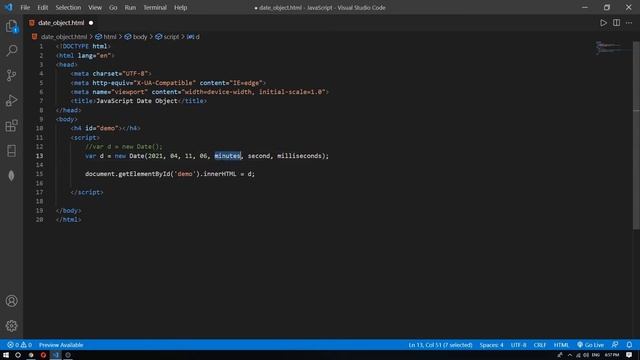Open the Help menu

click(x=180, y=7)
